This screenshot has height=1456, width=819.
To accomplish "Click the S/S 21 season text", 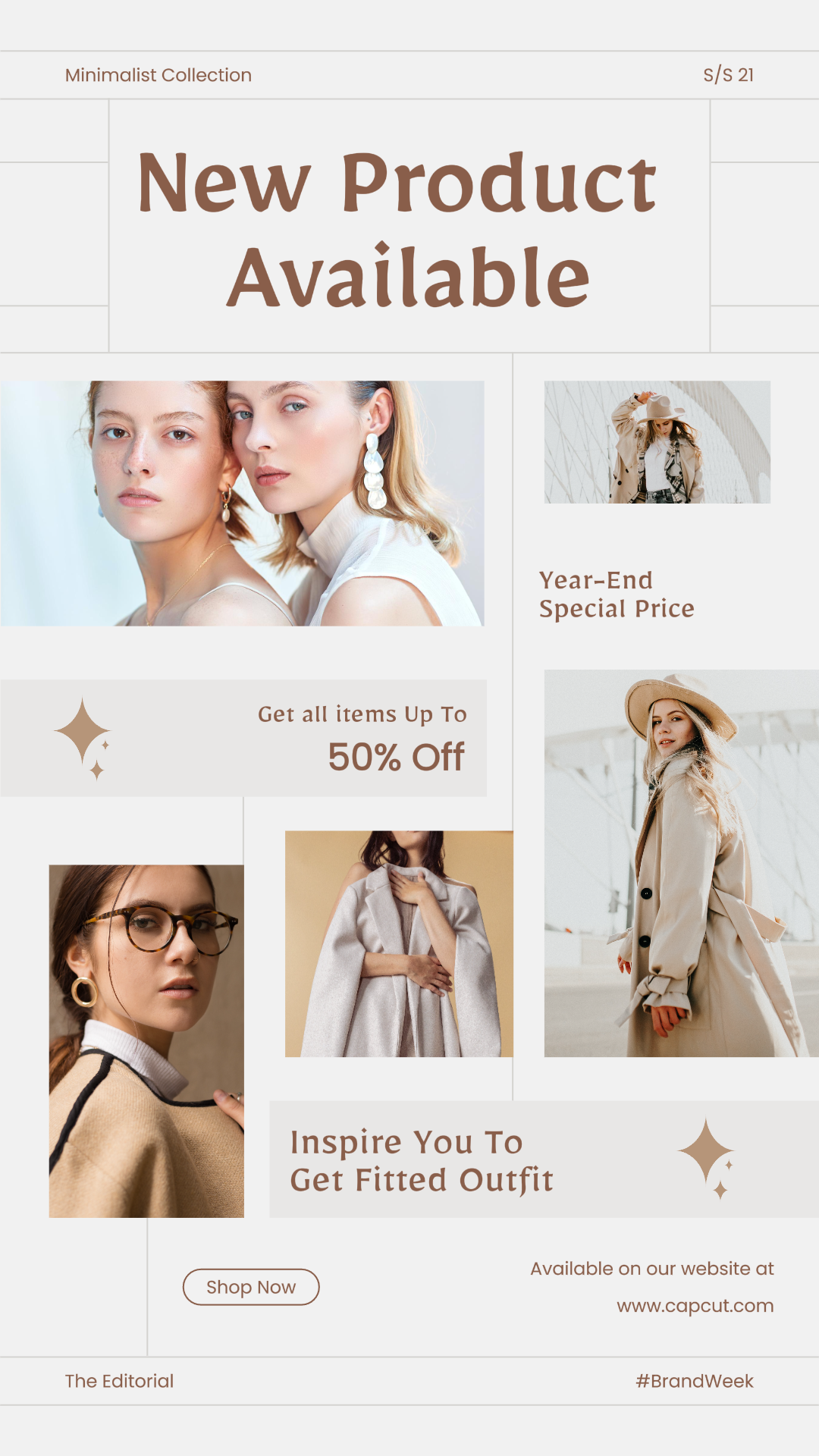I will click(728, 75).
